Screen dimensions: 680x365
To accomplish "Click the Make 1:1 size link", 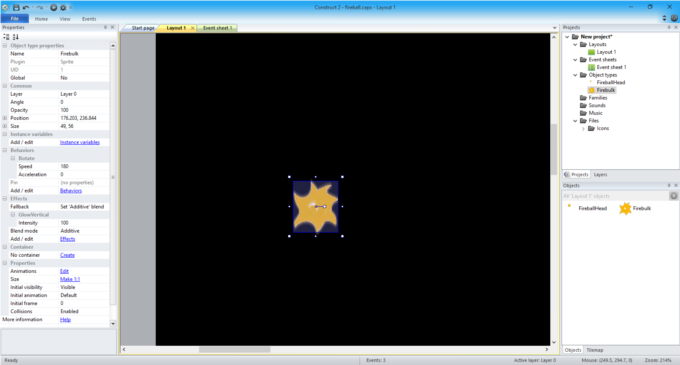I will coord(70,279).
